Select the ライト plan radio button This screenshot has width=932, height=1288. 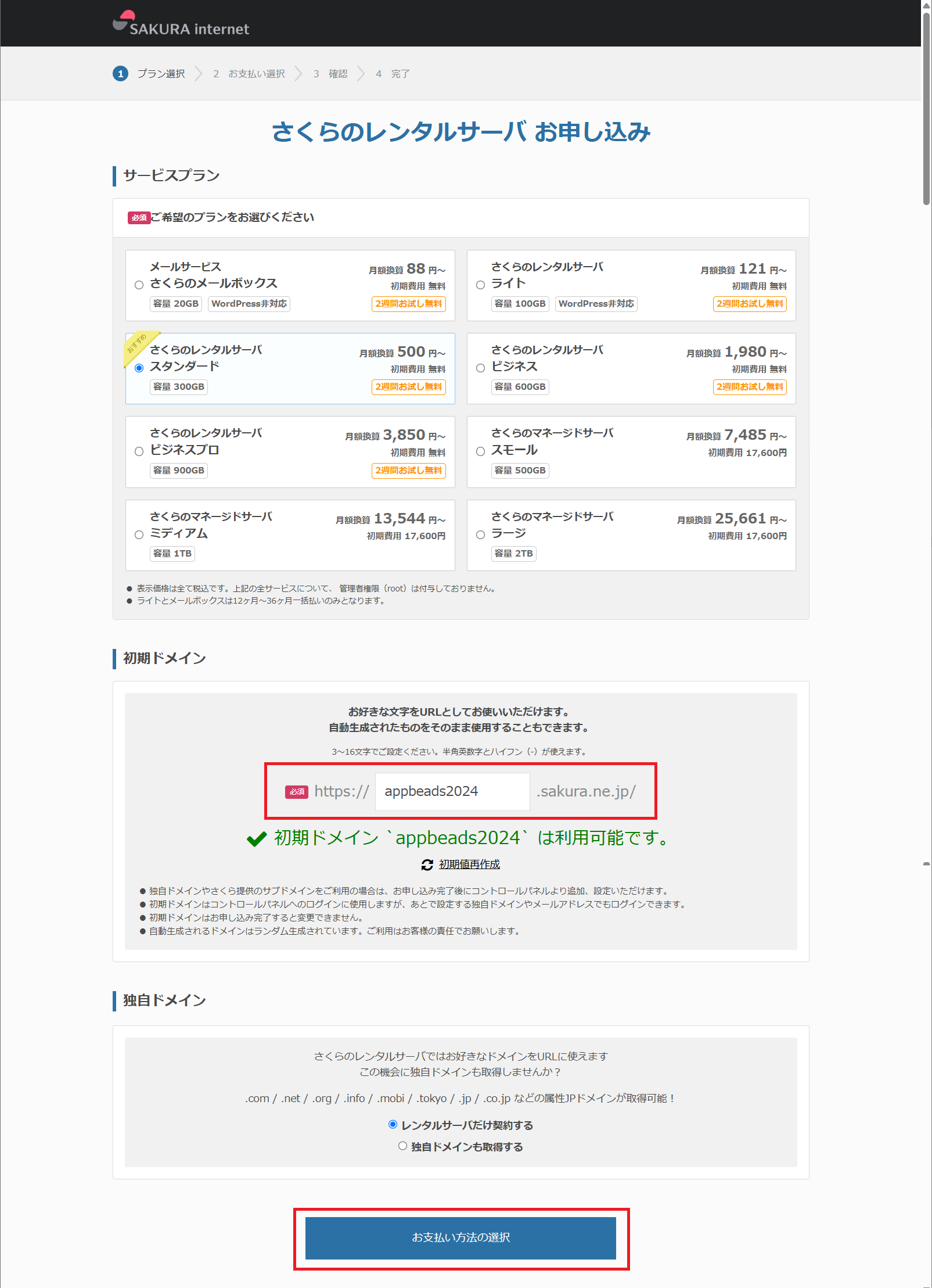[x=480, y=285]
